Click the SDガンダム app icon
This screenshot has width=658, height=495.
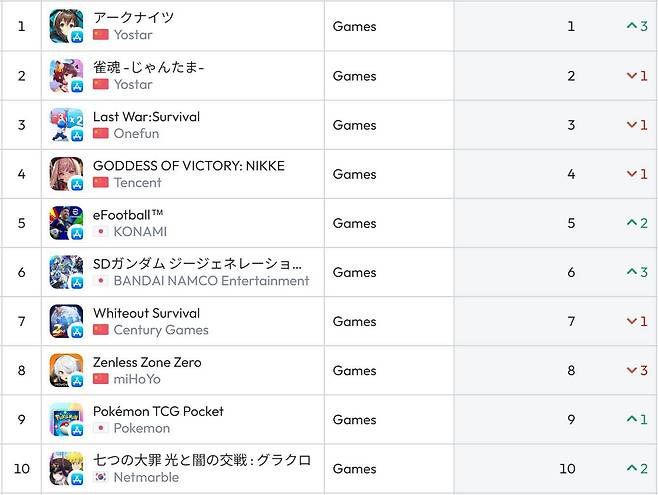tap(66, 272)
